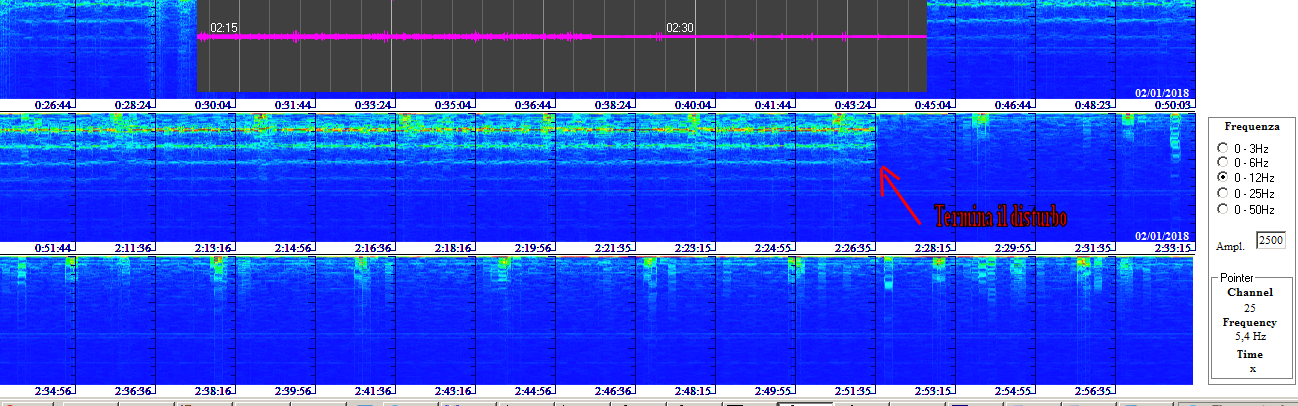This screenshot has width=1298, height=406.
Task: Click the 5,4 Hz frequency readout
Action: [x=1250, y=337]
